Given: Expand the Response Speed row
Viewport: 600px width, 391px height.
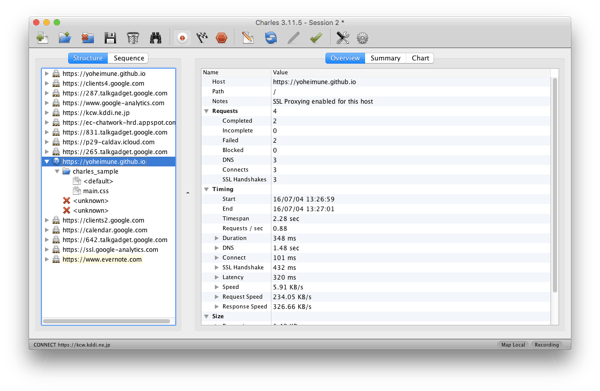Looking at the screenshot, I should 217,306.
